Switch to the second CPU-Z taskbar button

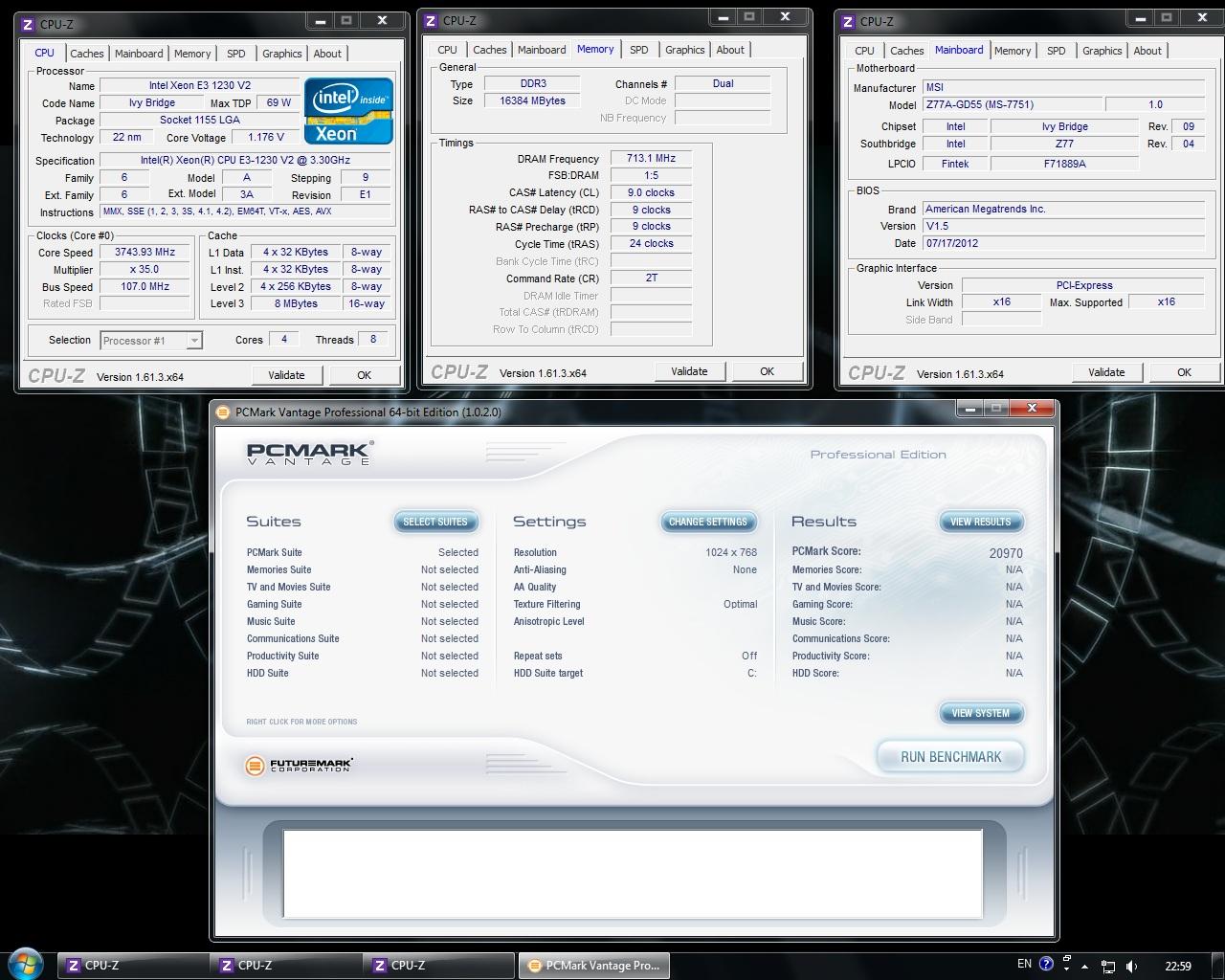[285, 965]
